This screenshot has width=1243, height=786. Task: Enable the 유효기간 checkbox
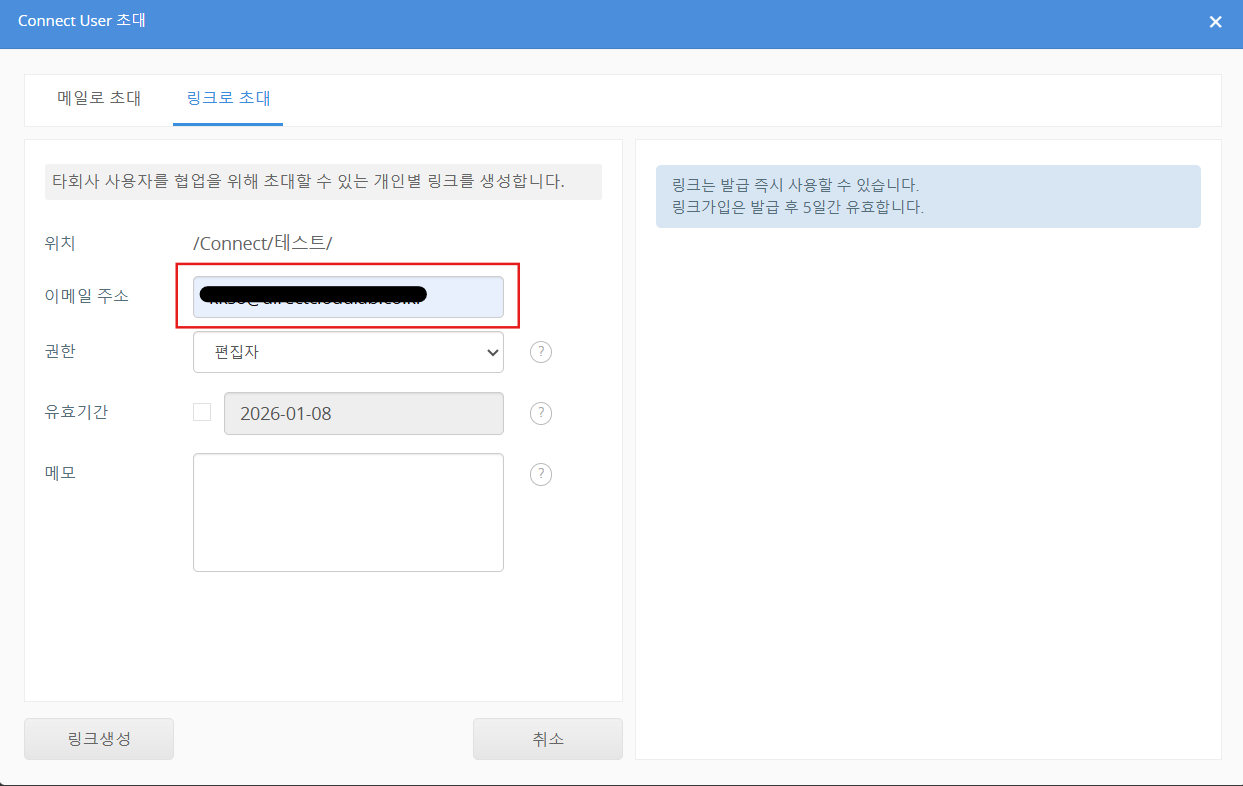[x=202, y=412]
